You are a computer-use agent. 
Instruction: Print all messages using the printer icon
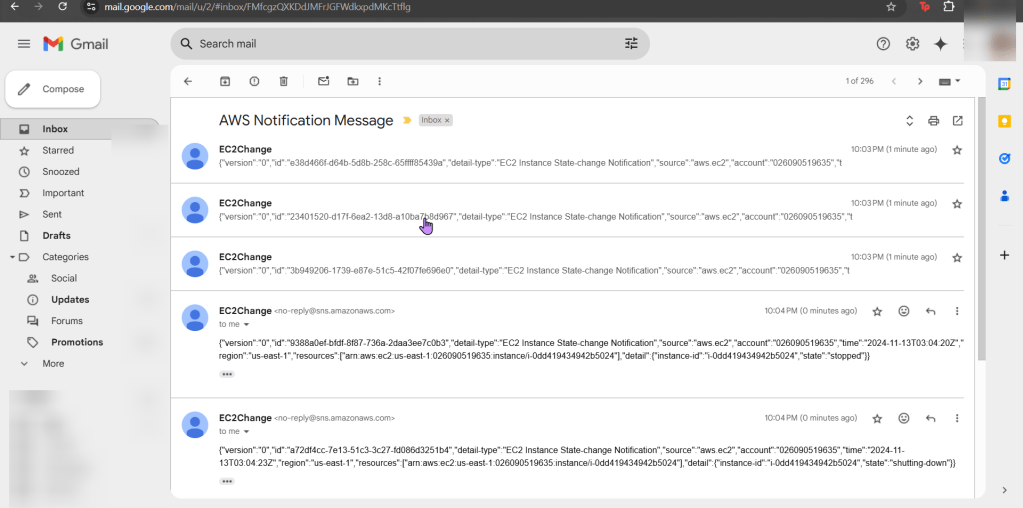[933, 121]
